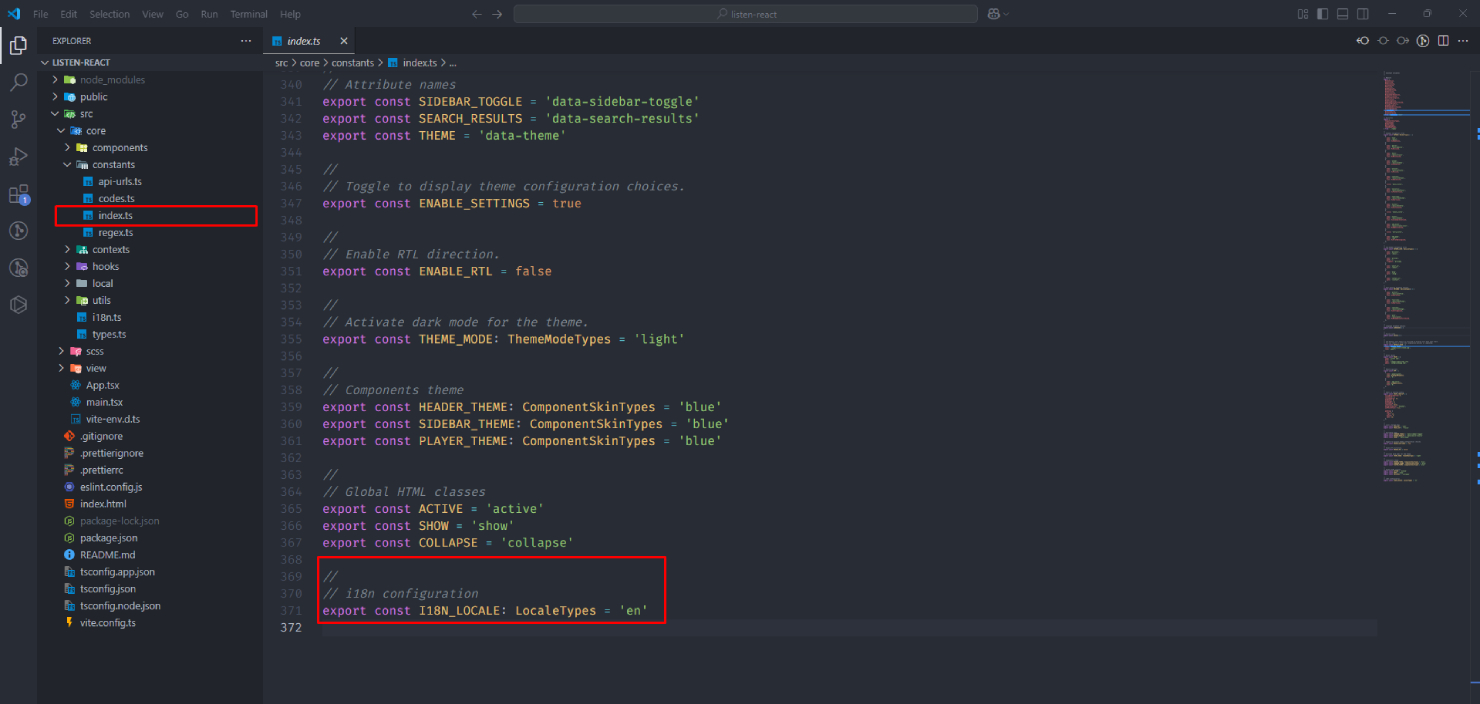Open the Search view in activity bar
This screenshot has height=704, width=1480.
18,82
